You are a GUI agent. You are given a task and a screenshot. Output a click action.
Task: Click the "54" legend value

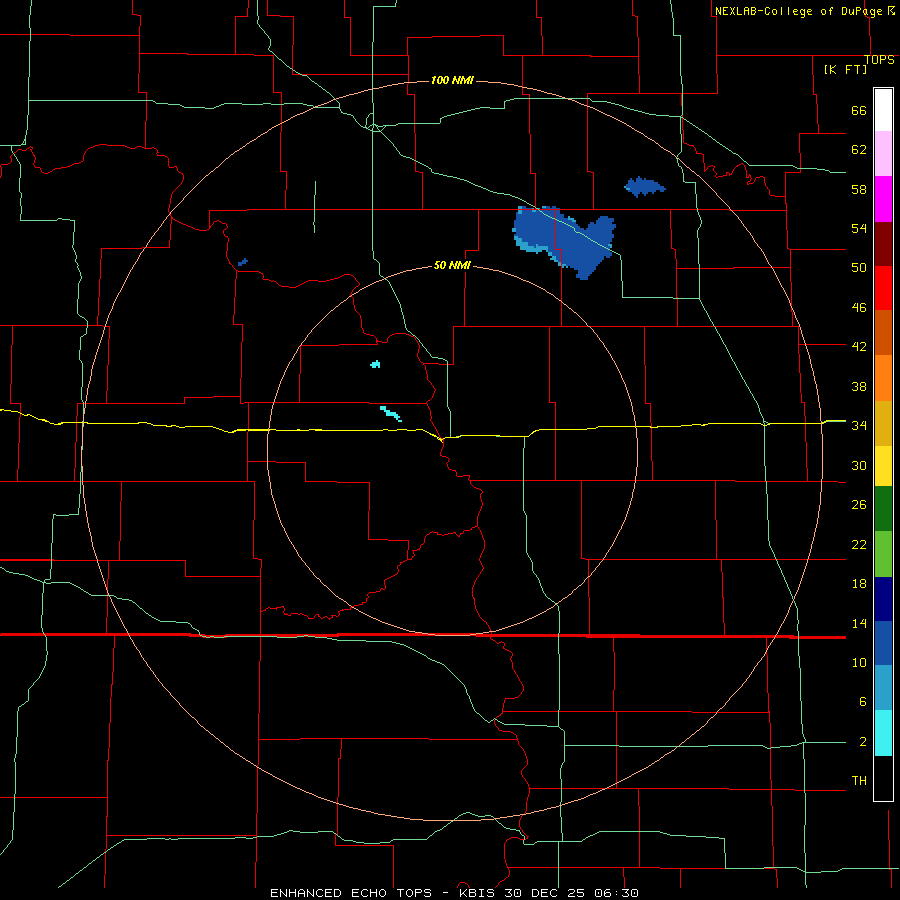(859, 228)
